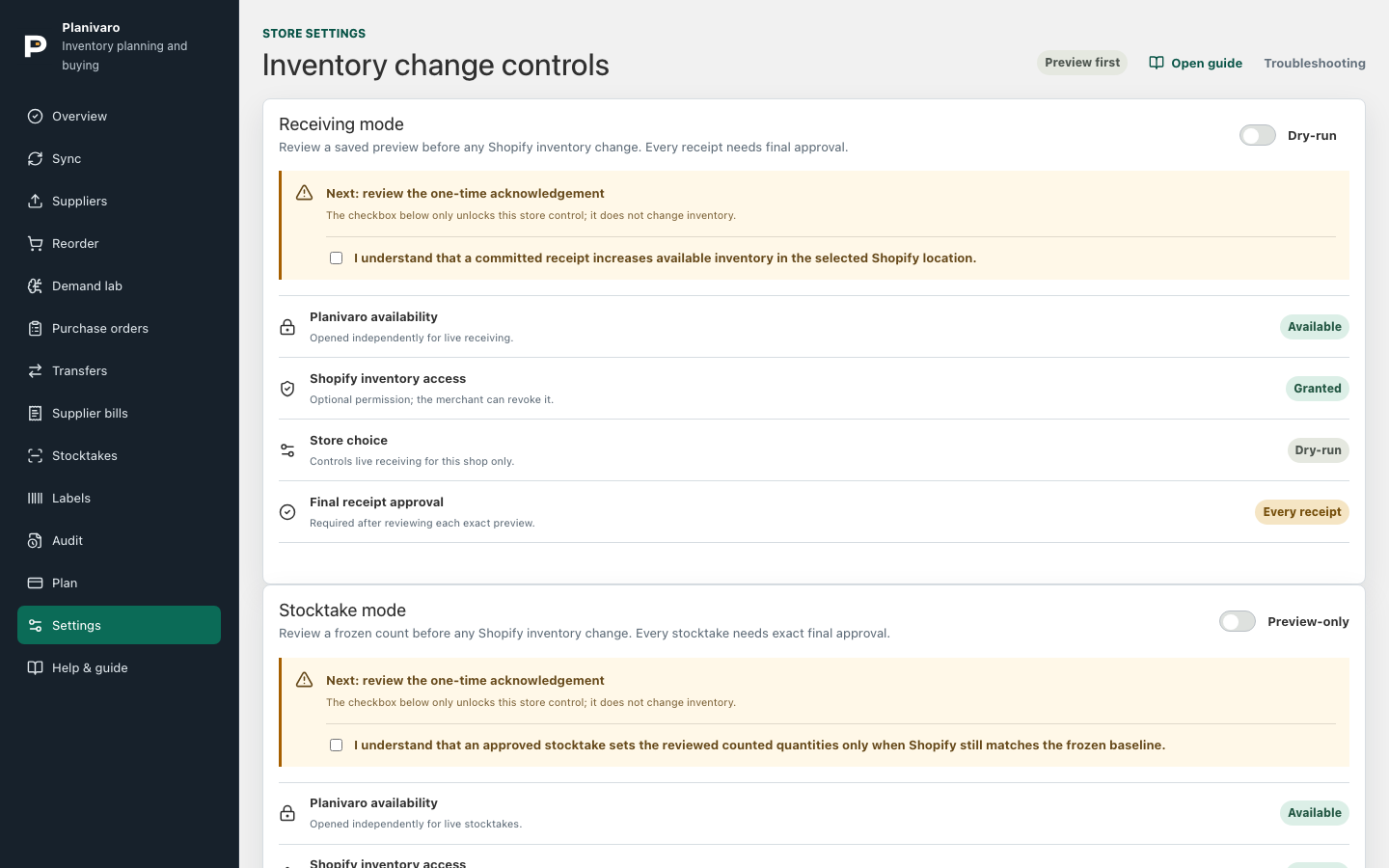Click the Planivaro logo icon
1389x868 pixels.
pos(36,46)
